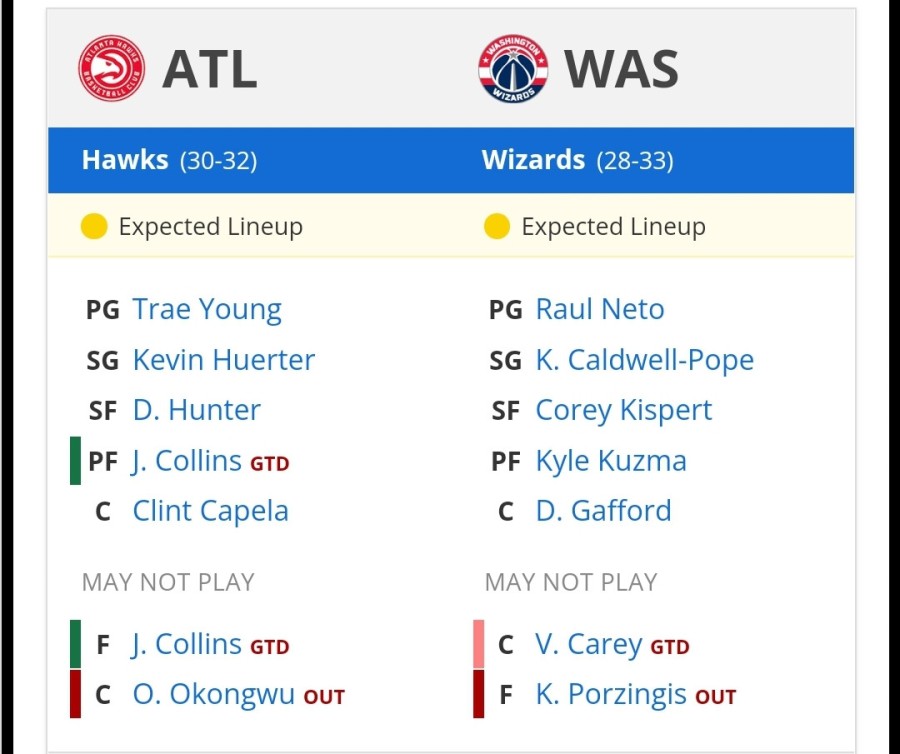The width and height of the screenshot is (900, 754).
Task: Click the dark red bar beside K. Porzingis
Action: (x=479, y=694)
